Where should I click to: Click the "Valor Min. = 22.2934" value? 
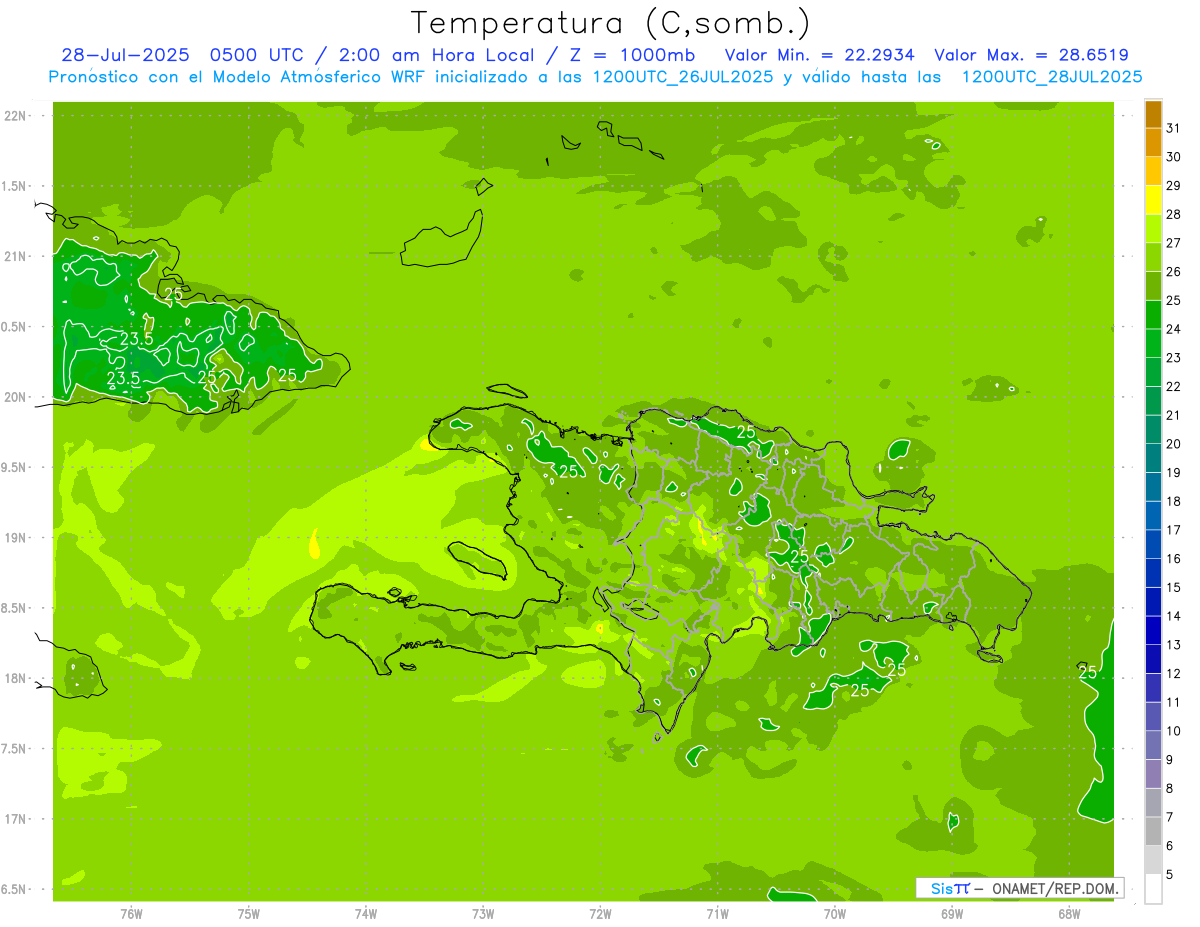click(819, 55)
